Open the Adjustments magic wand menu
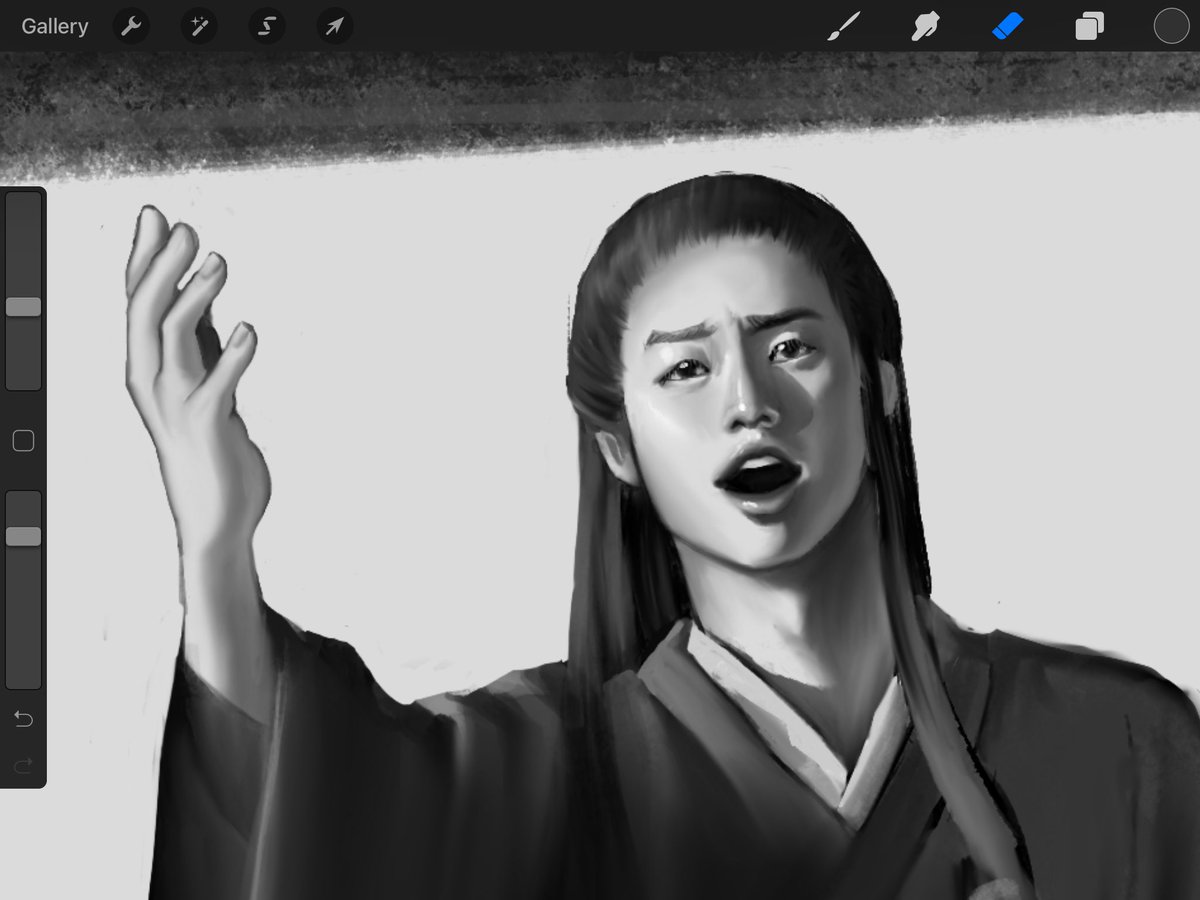Screen dimensions: 1200x900 pyautogui.click(x=199, y=26)
